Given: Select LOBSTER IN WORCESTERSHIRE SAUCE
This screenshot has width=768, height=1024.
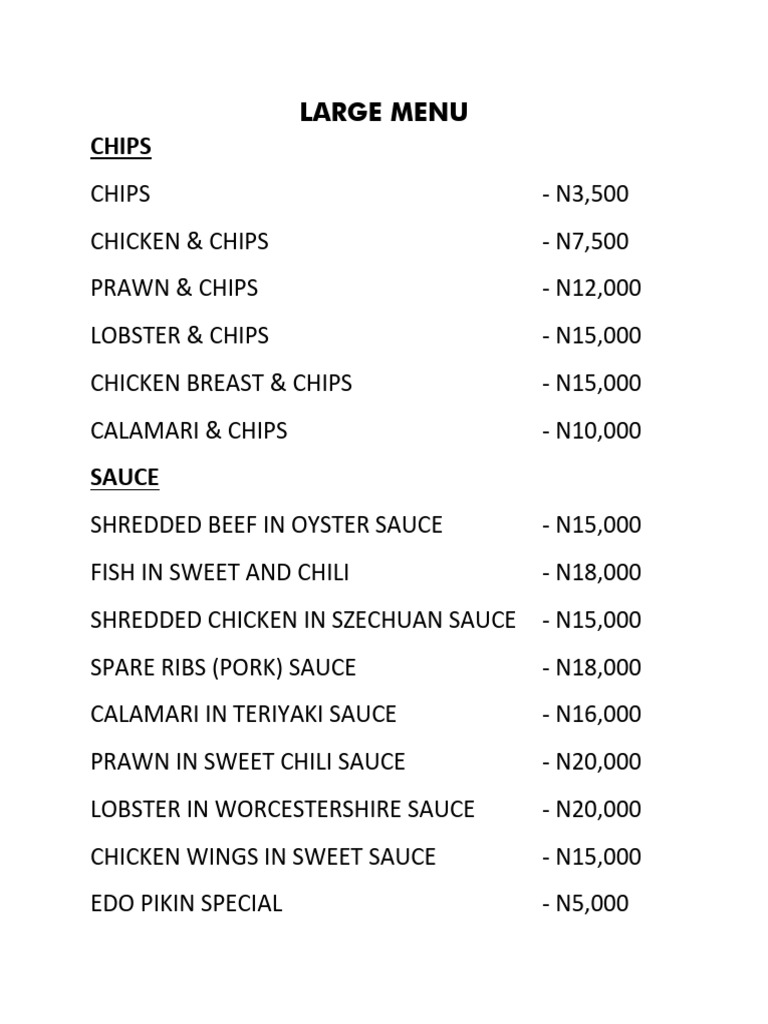Looking at the screenshot, I should (x=282, y=808).
